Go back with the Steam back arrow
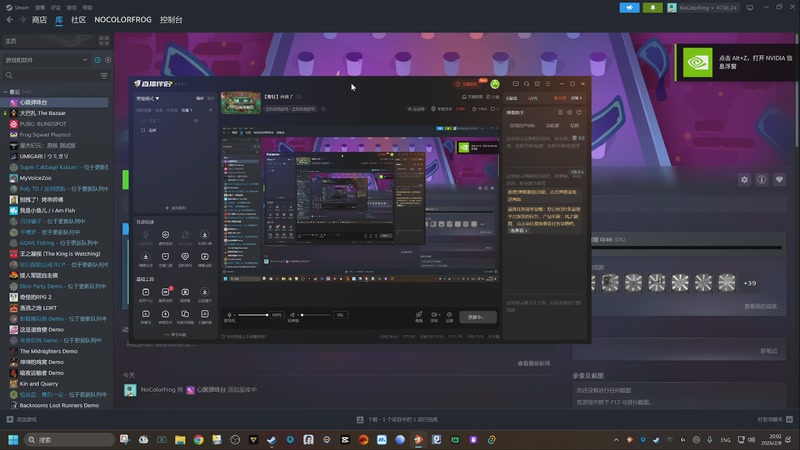800x450 pixels. click(10, 19)
